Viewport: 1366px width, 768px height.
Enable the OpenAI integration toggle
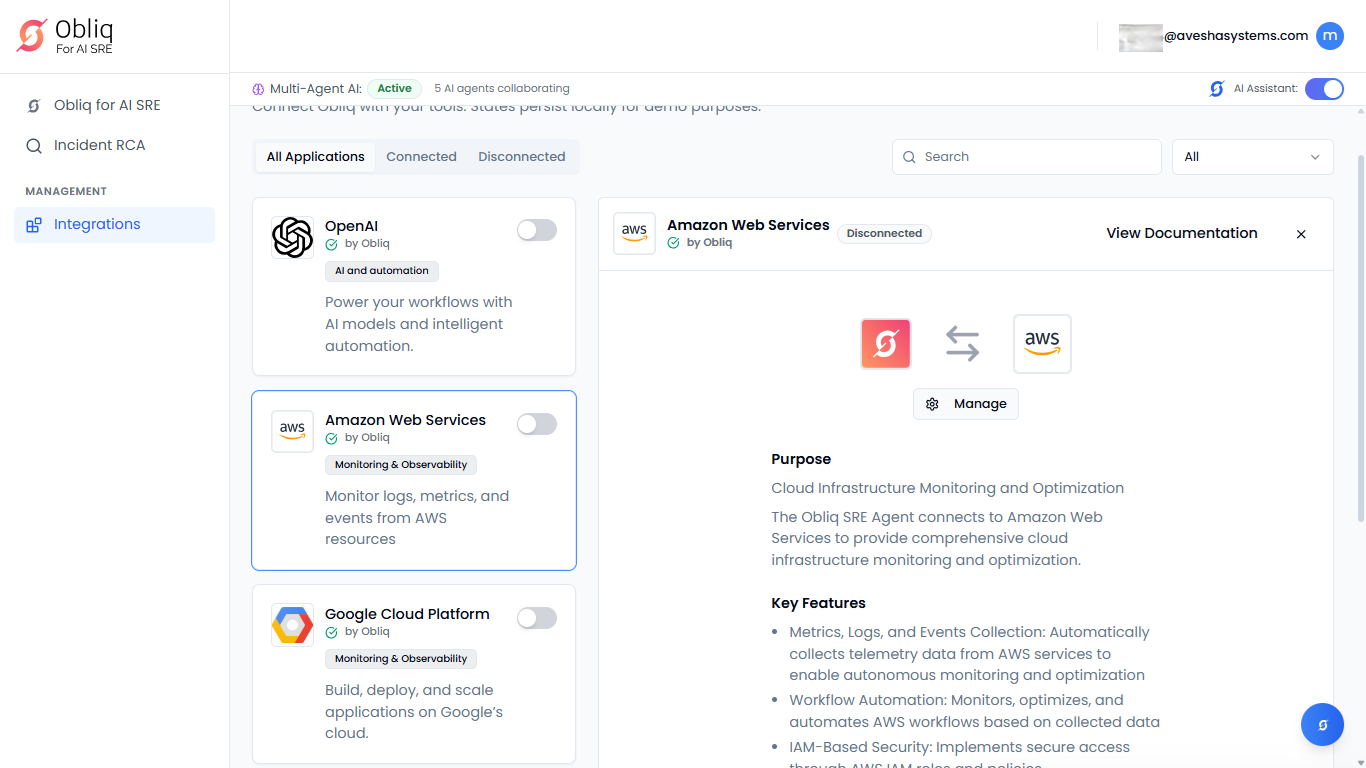pos(536,231)
